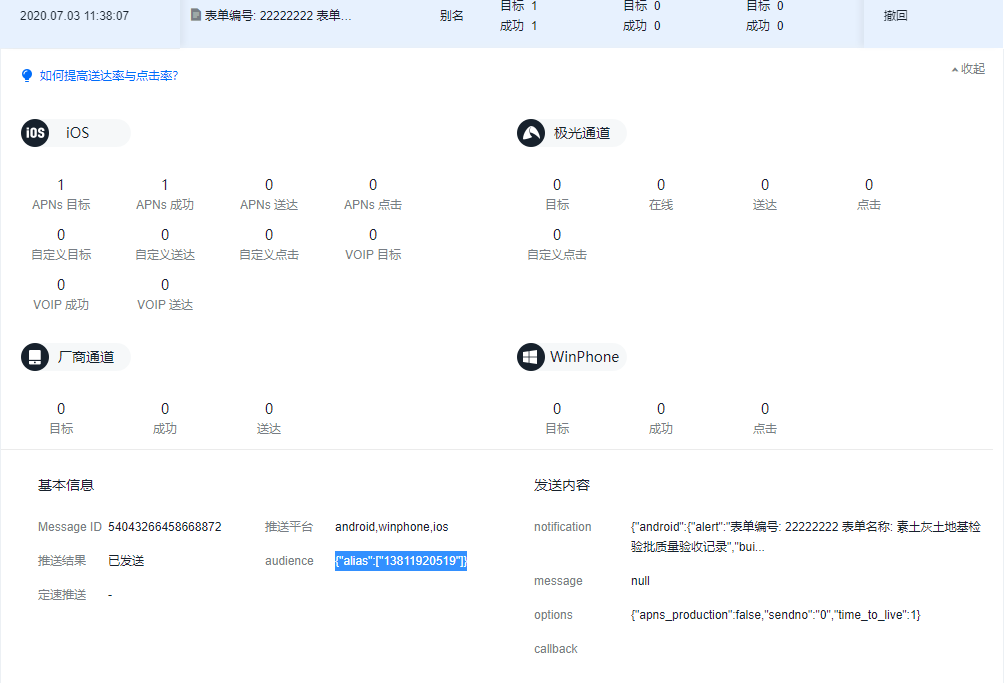The image size is (1007, 683).
Task: Click the options JSON apns_production text
Action: coord(775,615)
